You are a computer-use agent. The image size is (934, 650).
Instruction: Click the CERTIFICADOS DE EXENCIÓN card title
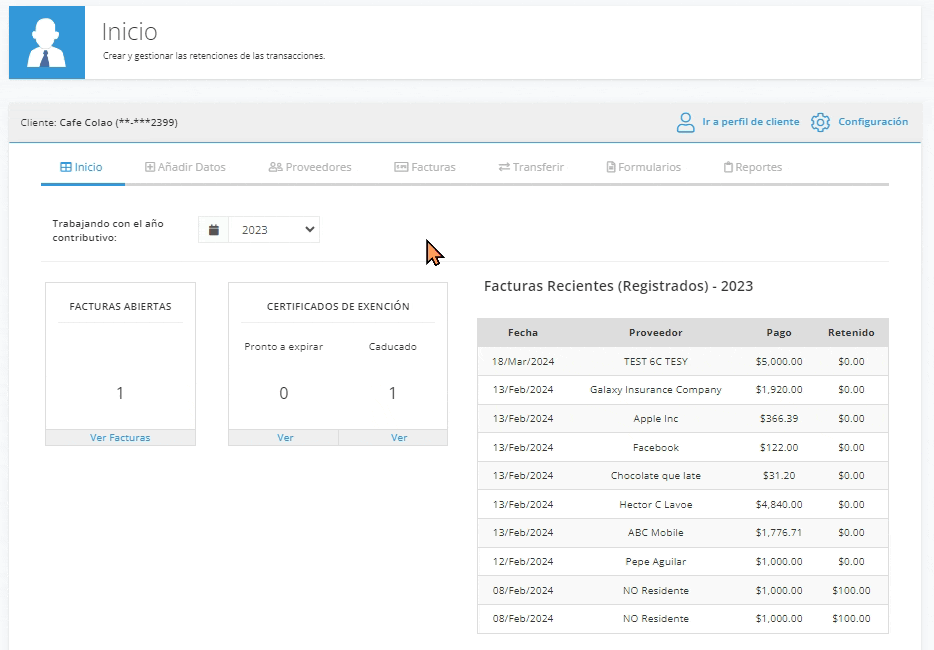(x=338, y=306)
